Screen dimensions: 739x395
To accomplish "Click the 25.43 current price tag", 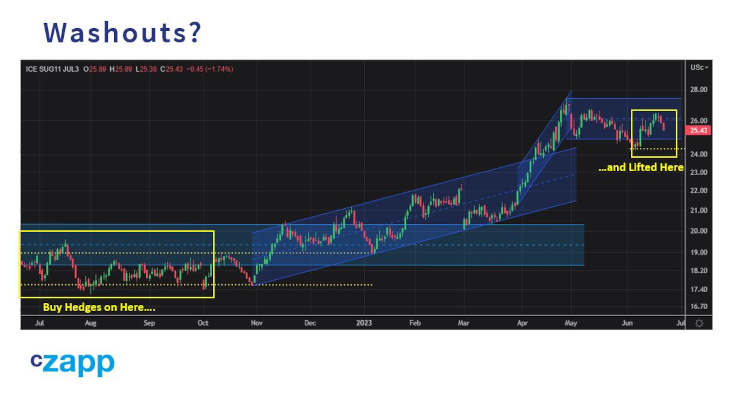I will [698, 131].
